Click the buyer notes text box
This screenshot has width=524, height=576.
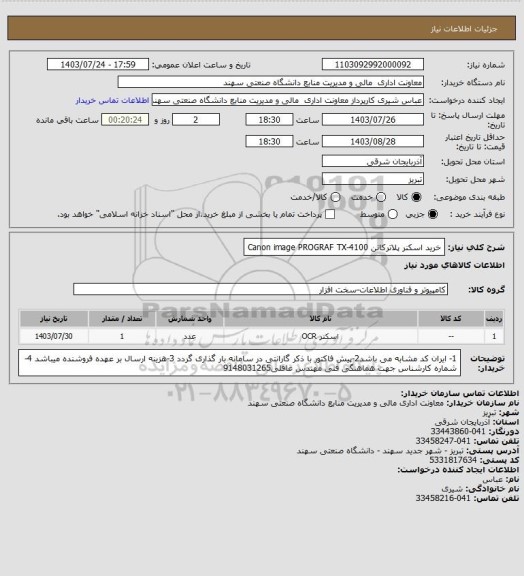click(239, 363)
